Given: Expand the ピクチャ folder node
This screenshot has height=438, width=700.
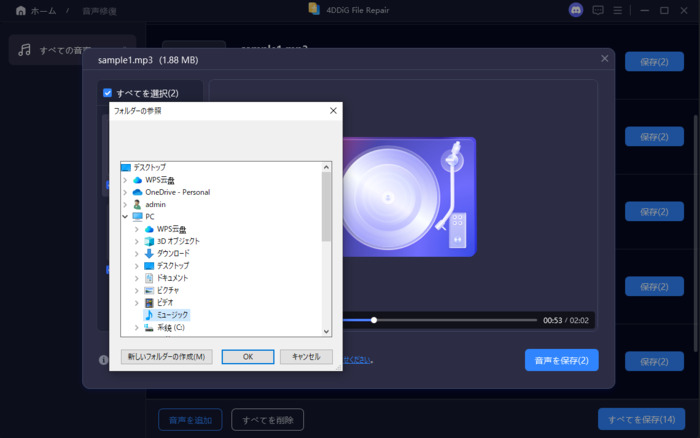Looking at the screenshot, I should pos(137,290).
